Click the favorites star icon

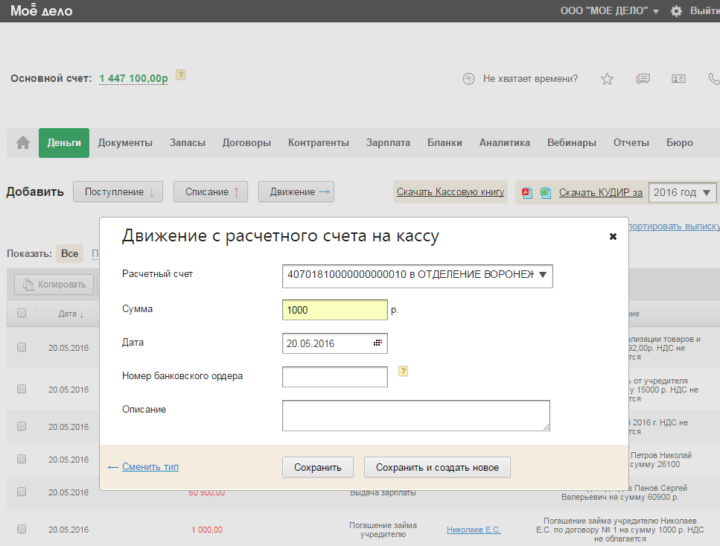point(607,79)
